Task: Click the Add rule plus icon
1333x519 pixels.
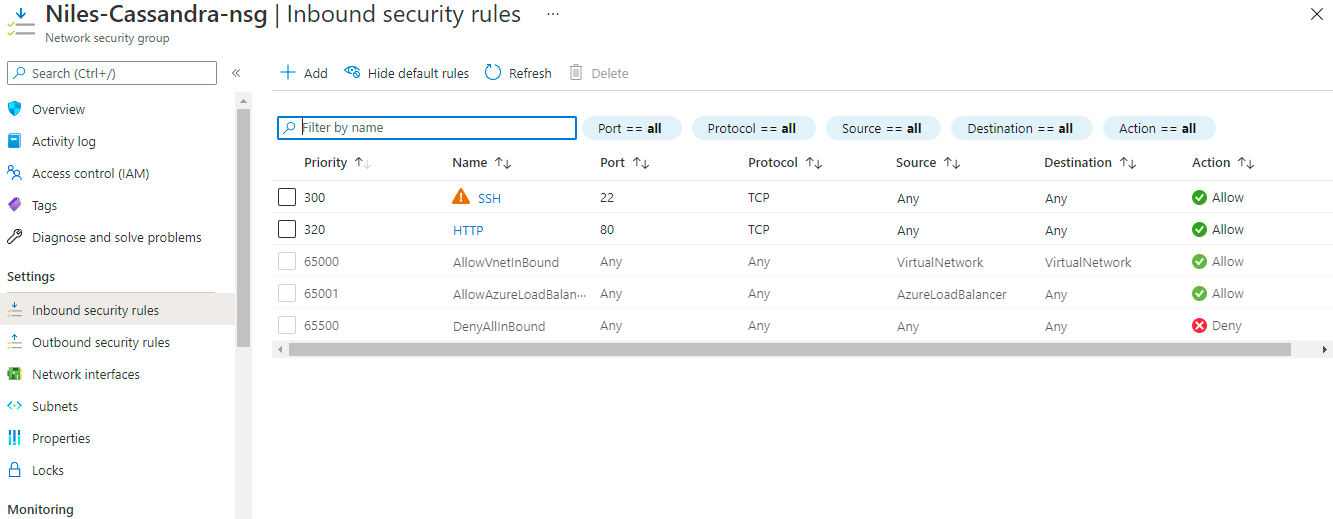Action: coord(288,73)
